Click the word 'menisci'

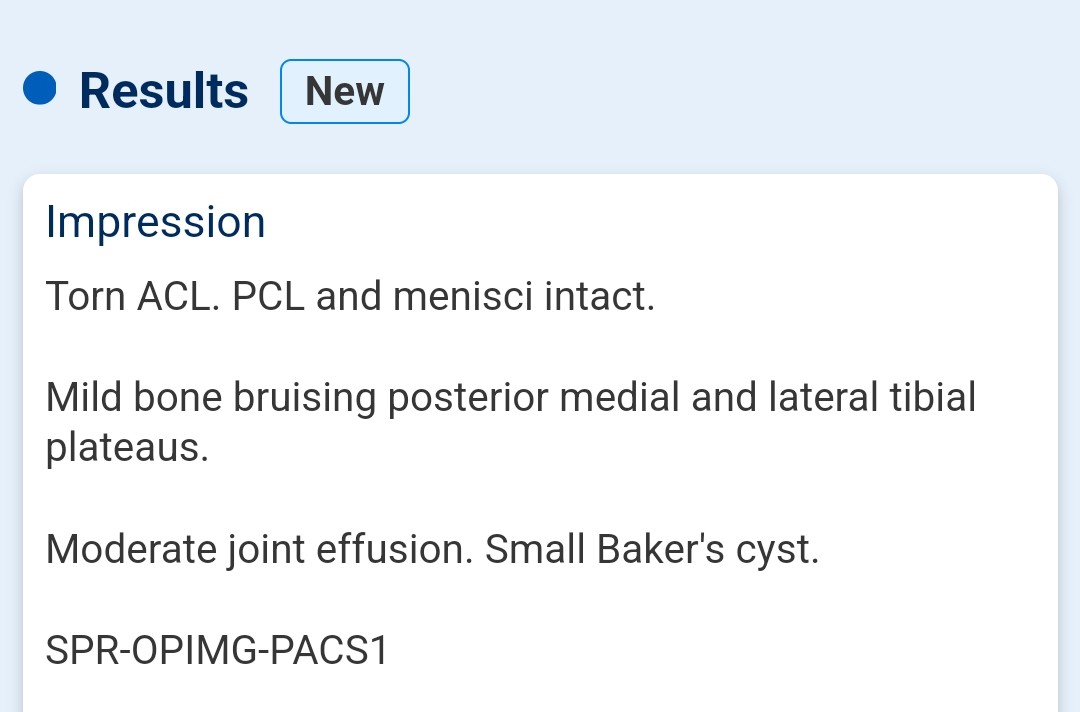pos(463,297)
